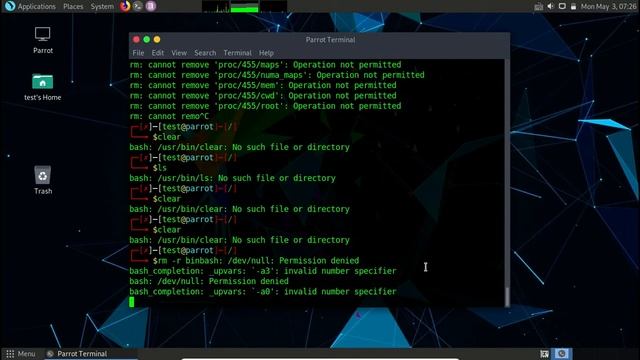The height and width of the screenshot is (360, 640).
Task: Click the line containing '-a0': invalid number specifier
Action: coord(263,291)
